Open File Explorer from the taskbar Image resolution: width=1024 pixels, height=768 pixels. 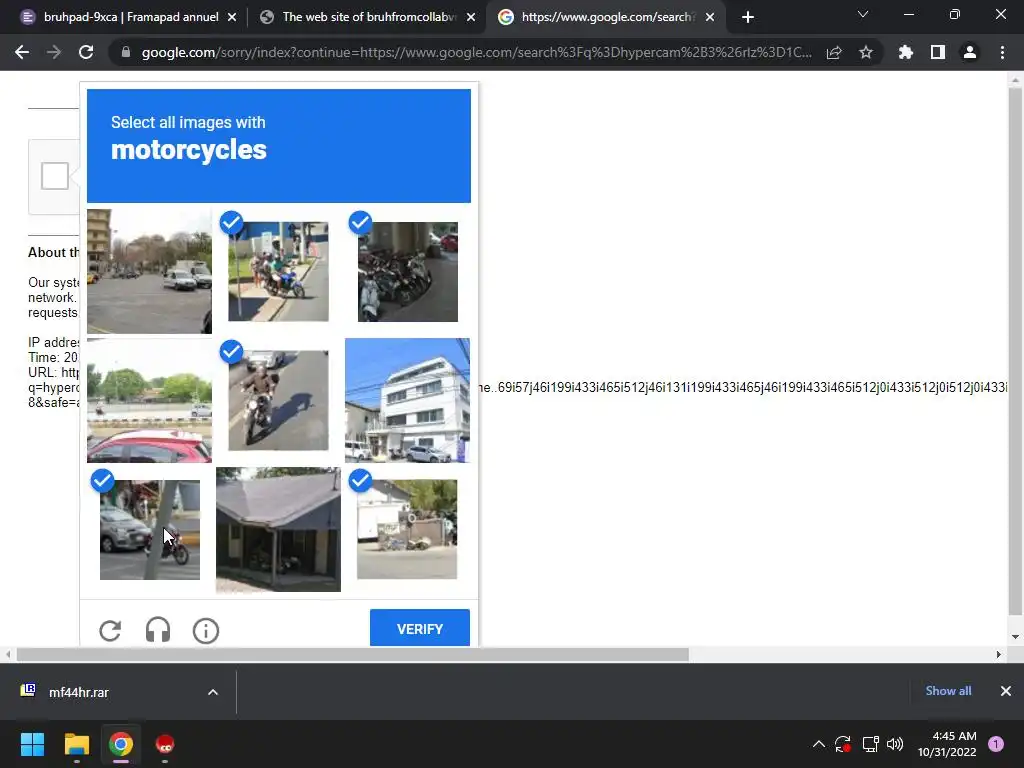76,744
